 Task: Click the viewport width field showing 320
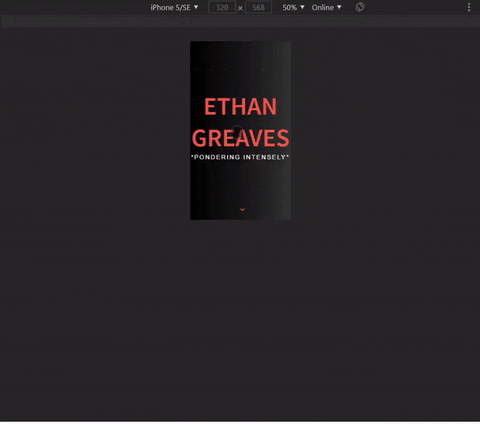222,7
